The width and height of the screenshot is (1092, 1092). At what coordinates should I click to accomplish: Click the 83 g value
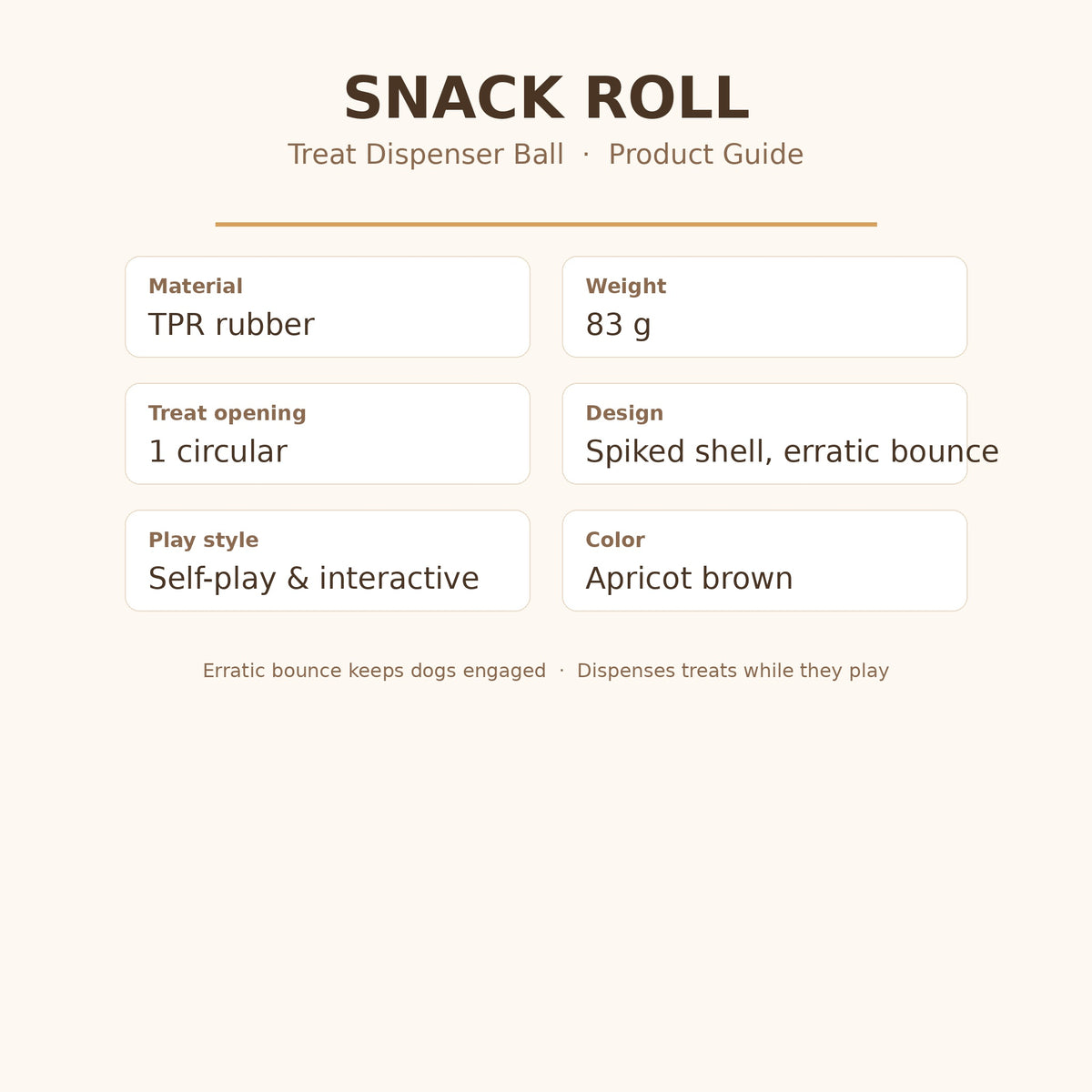(618, 325)
